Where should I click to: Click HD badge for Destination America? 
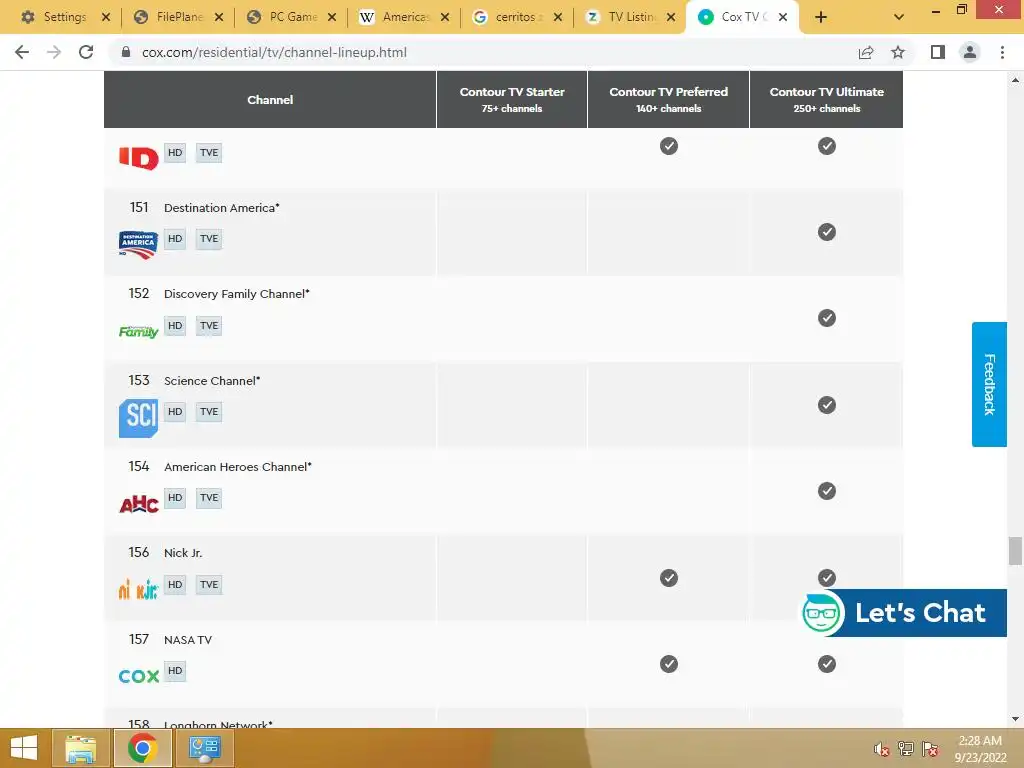pyautogui.click(x=175, y=239)
